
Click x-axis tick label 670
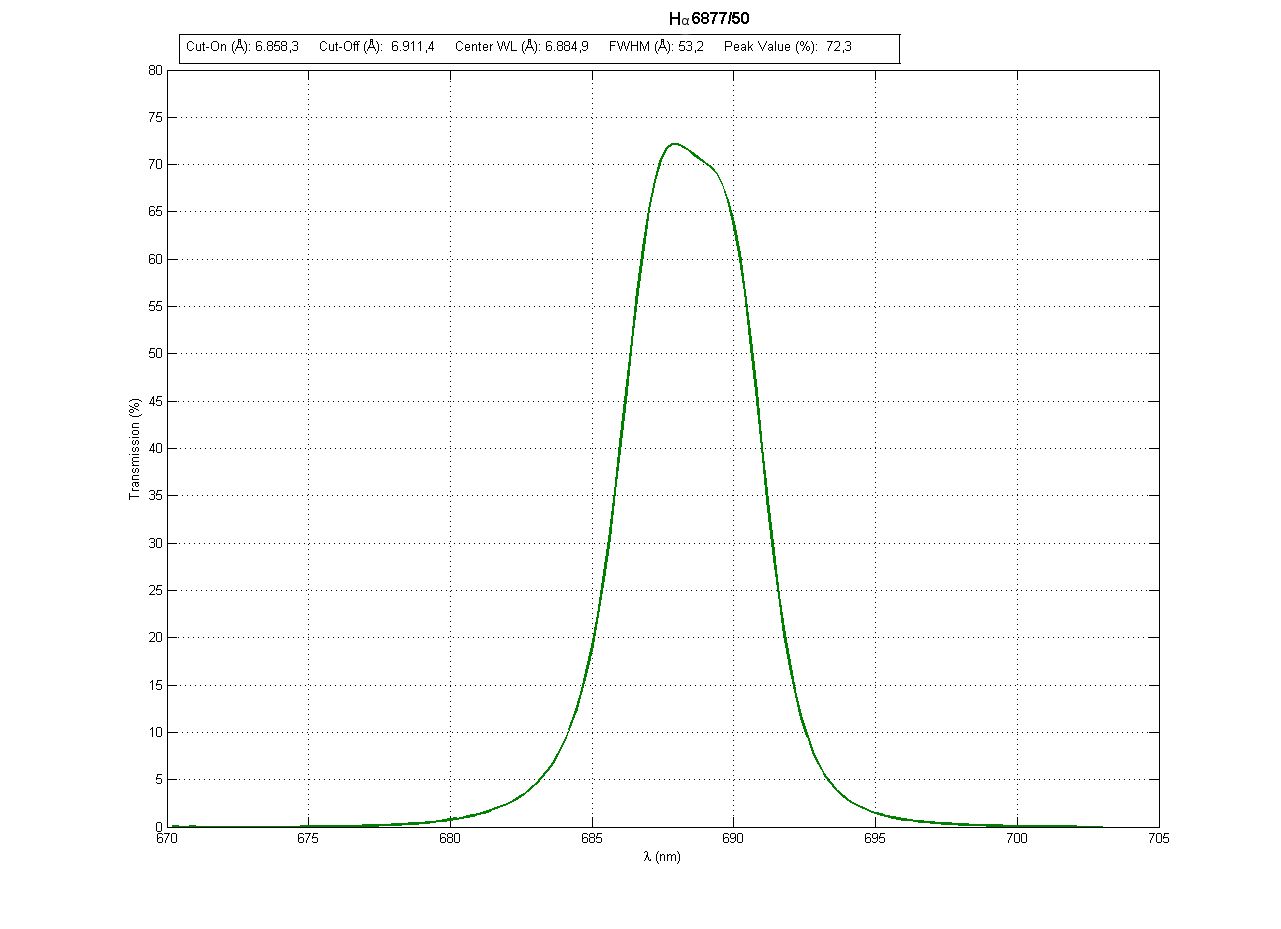[166, 840]
